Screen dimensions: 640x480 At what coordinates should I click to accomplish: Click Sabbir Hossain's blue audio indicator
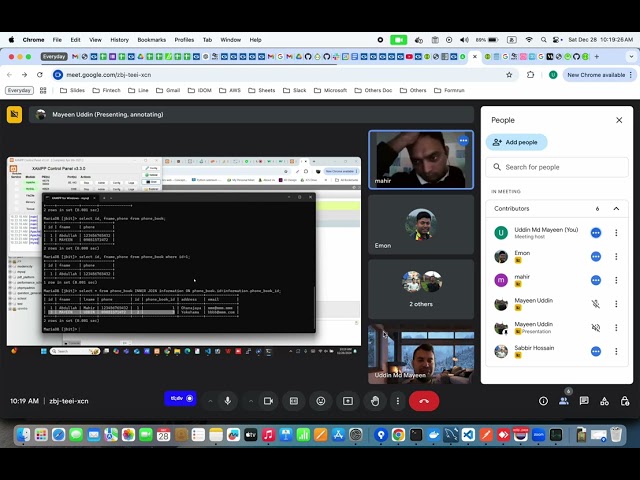click(x=596, y=351)
